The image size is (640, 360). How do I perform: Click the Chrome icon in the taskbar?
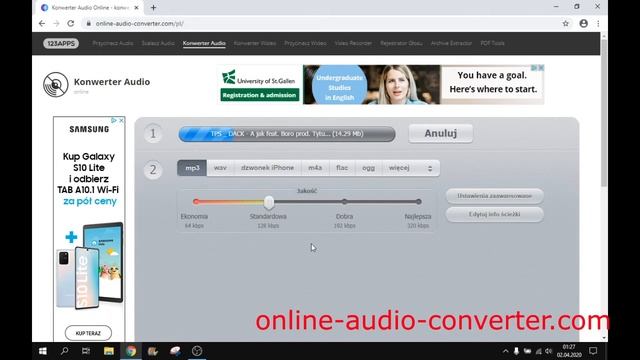pyautogui.click(x=131, y=351)
